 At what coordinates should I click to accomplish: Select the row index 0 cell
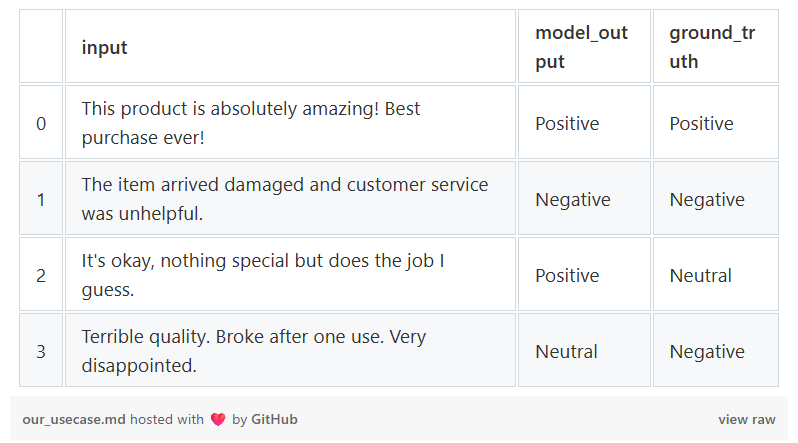(x=41, y=123)
